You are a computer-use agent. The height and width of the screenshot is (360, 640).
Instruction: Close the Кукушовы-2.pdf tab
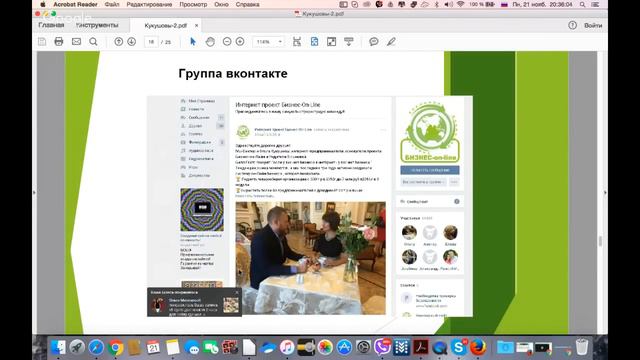click(x=196, y=25)
